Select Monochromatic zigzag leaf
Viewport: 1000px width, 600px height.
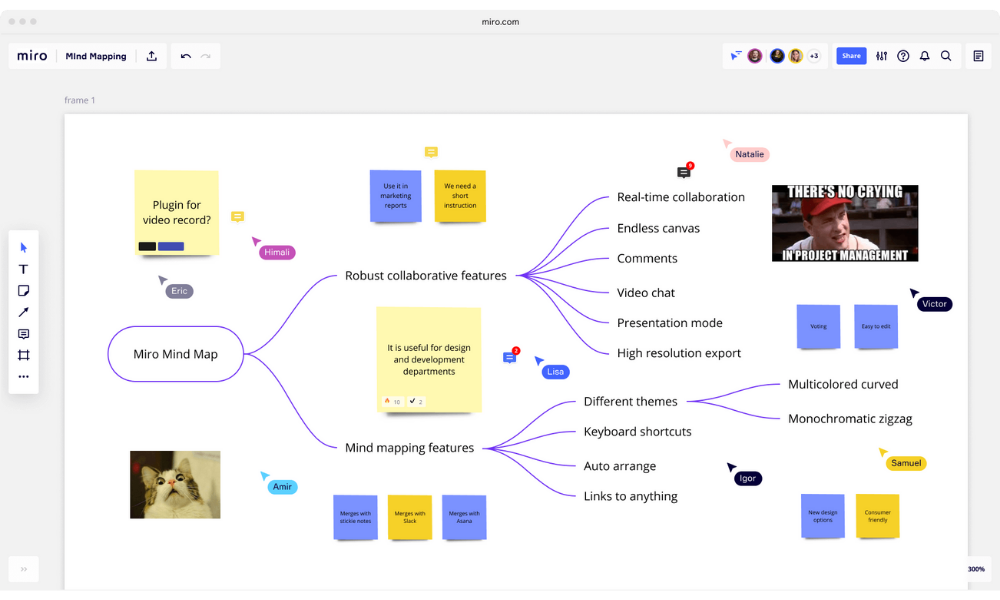(x=849, y=419)
